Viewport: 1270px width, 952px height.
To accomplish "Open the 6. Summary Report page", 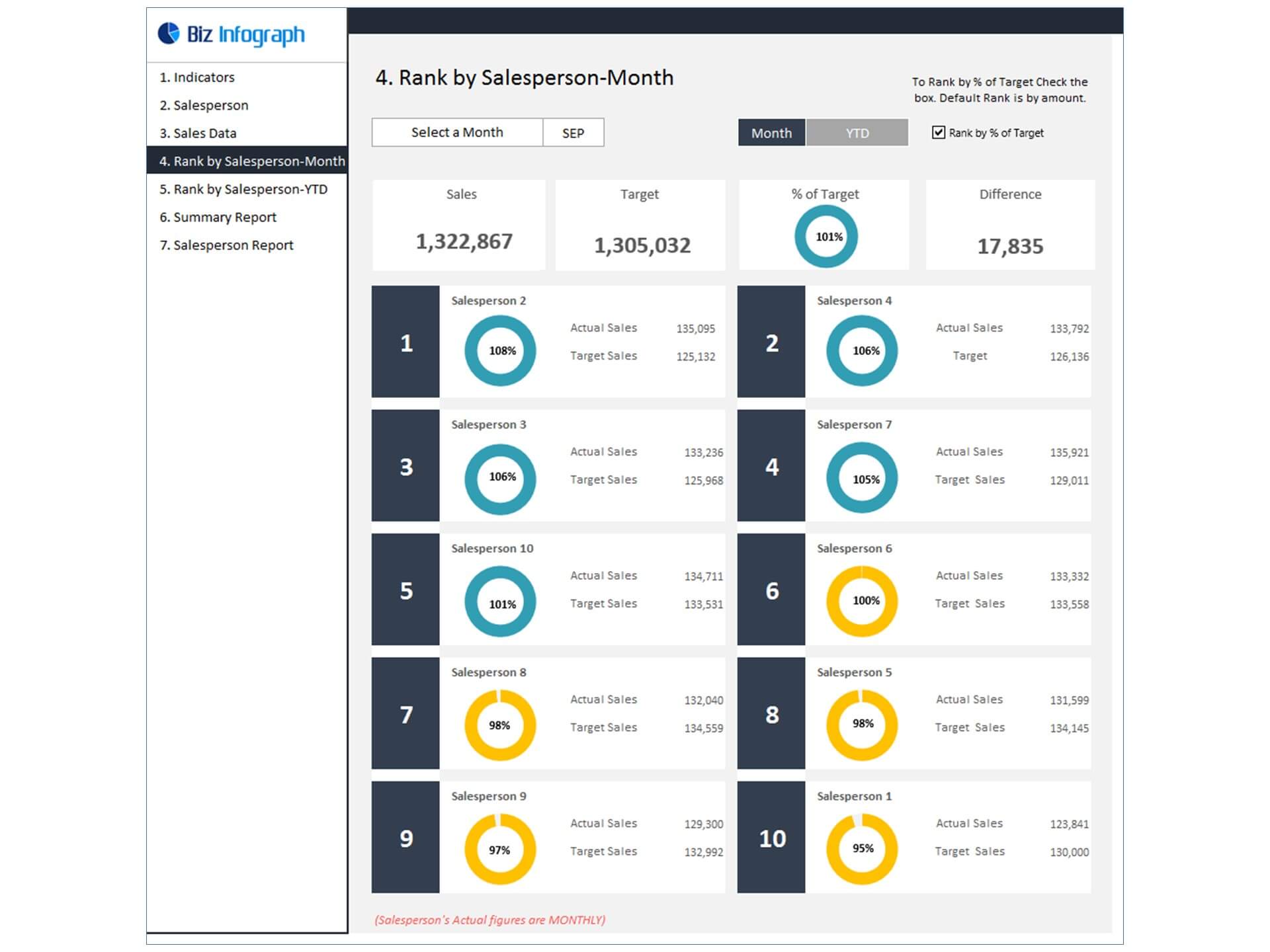I will click(218, 217).
